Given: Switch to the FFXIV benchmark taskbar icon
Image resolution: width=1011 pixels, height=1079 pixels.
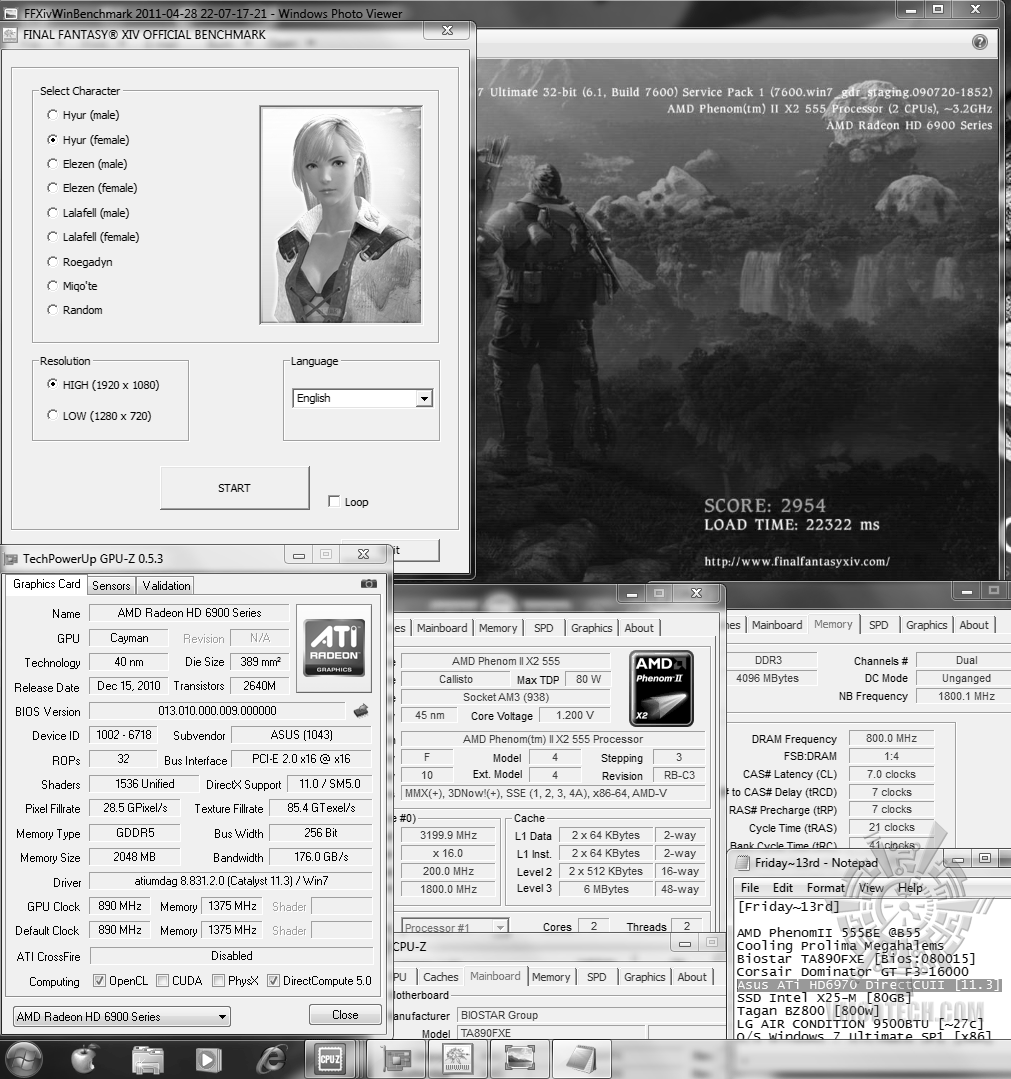Looking at the screenshot, I should click(458, 1060).
